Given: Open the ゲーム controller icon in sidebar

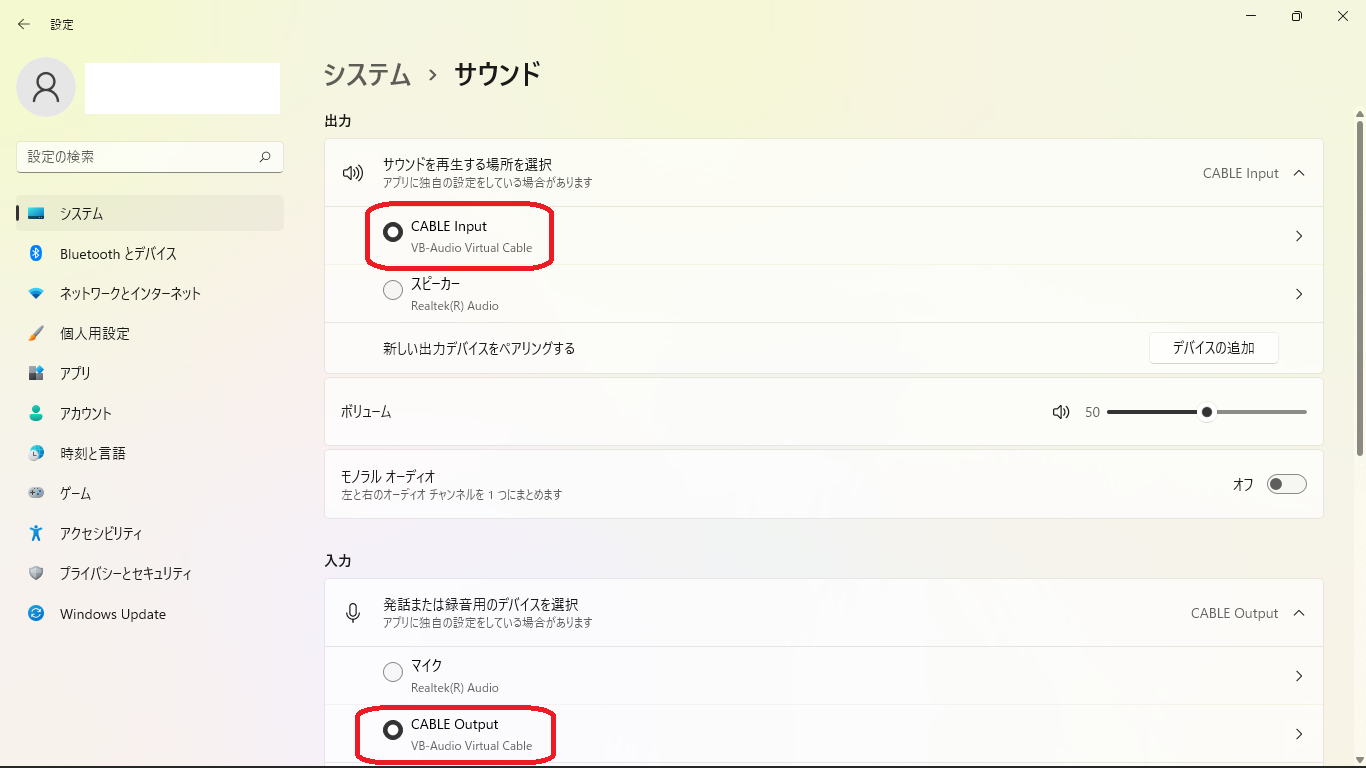Looking at the screenshot, I should [37, 493].
